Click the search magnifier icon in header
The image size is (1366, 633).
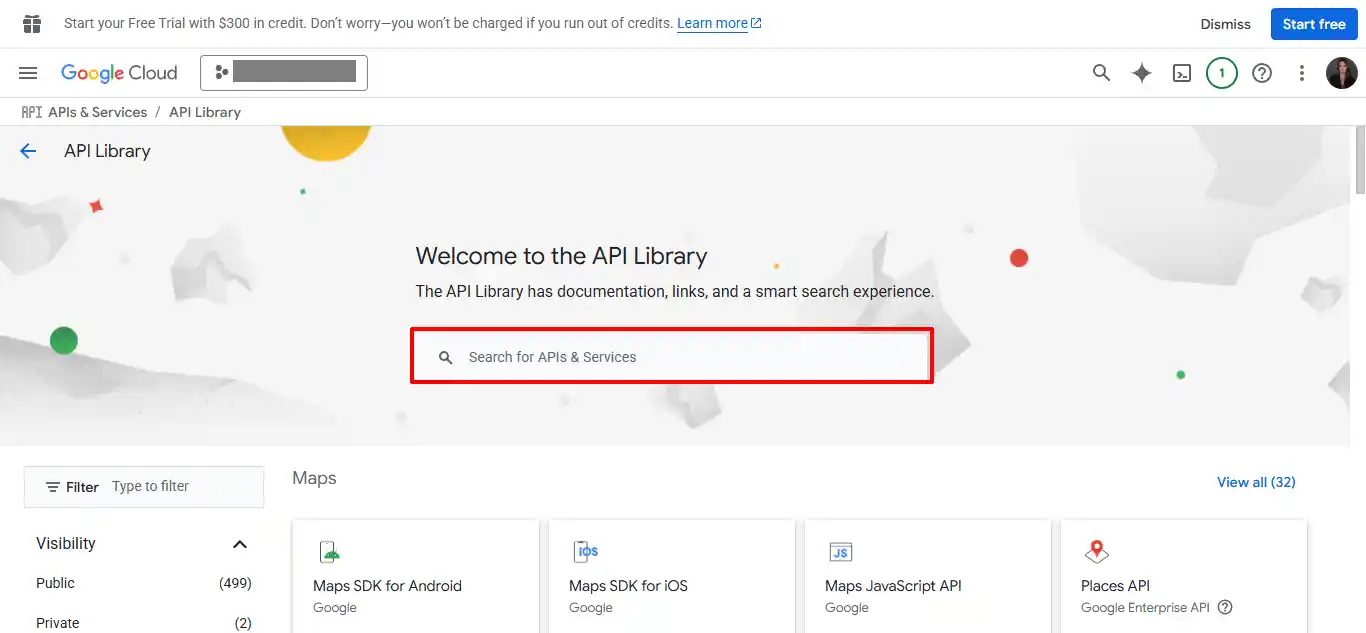pyautogui.click(x=1101, y=73)
